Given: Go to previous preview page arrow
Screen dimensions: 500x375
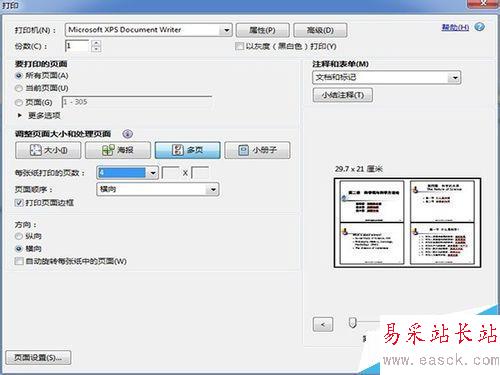Looking at the screenshot, I should pos(323,324).
